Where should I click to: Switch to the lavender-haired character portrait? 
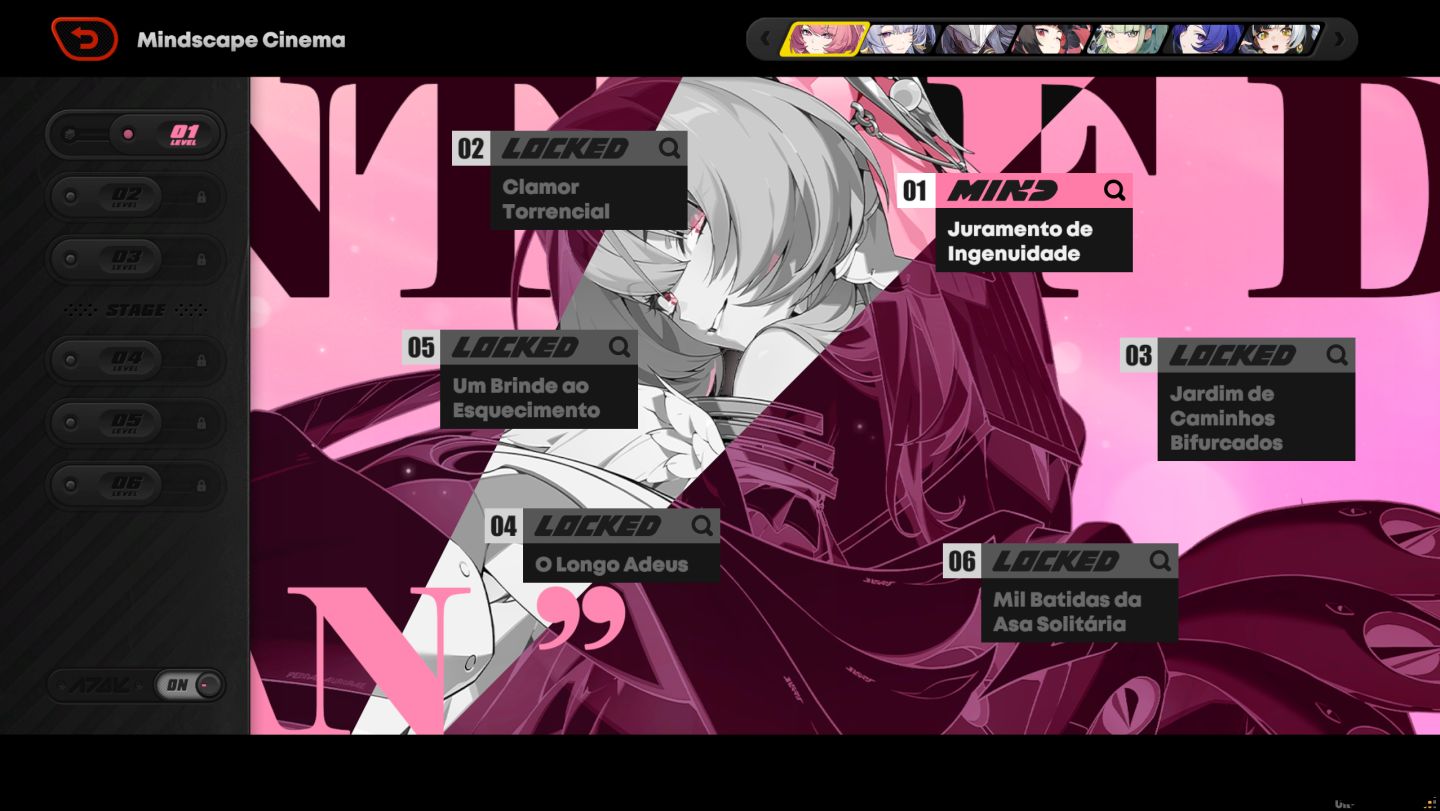coord(898,39)
